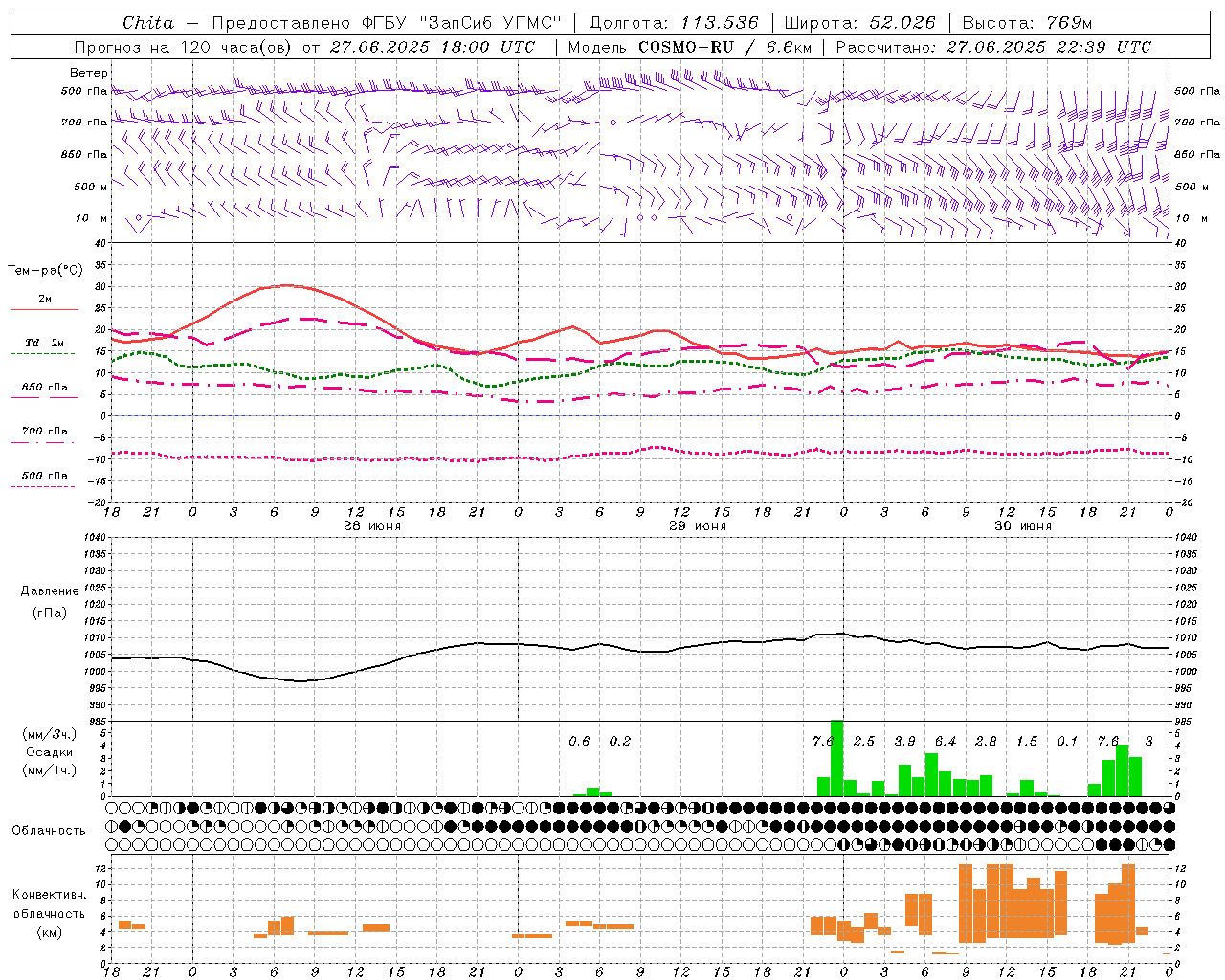The height and width of the screenshot is (980, 1225).
Task: Click the Ветер wind panel label
Action: point(89,73)
